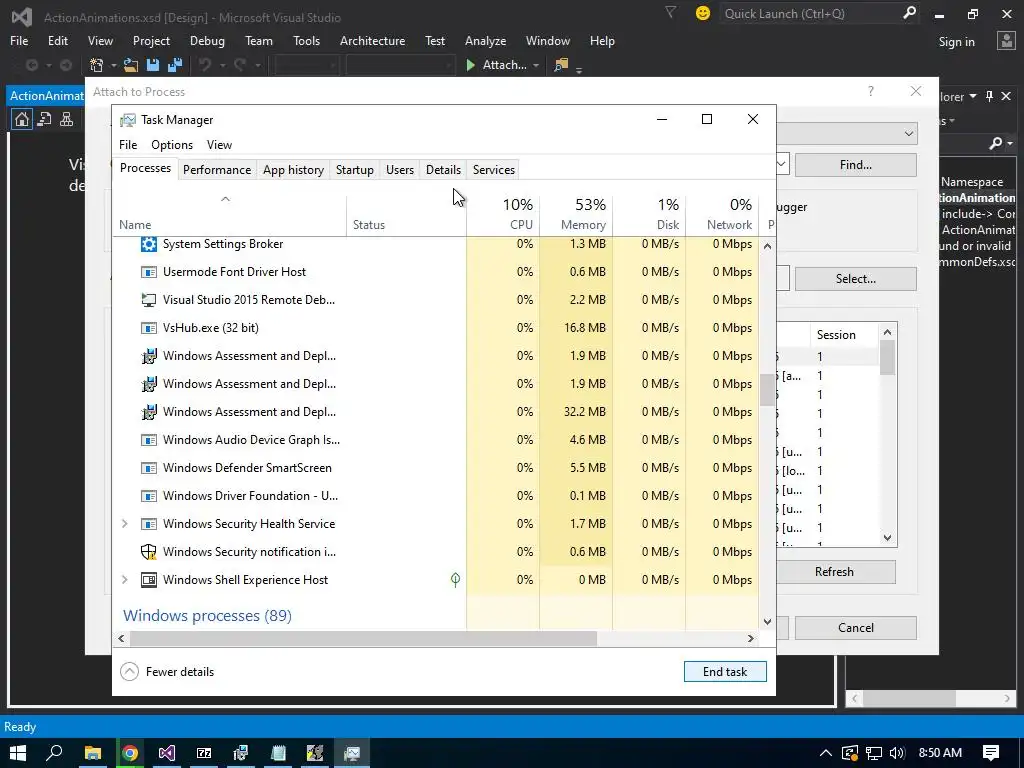
Task: Click the Visual Studio 2015 Remote Debugger icon
Action: 149,300
